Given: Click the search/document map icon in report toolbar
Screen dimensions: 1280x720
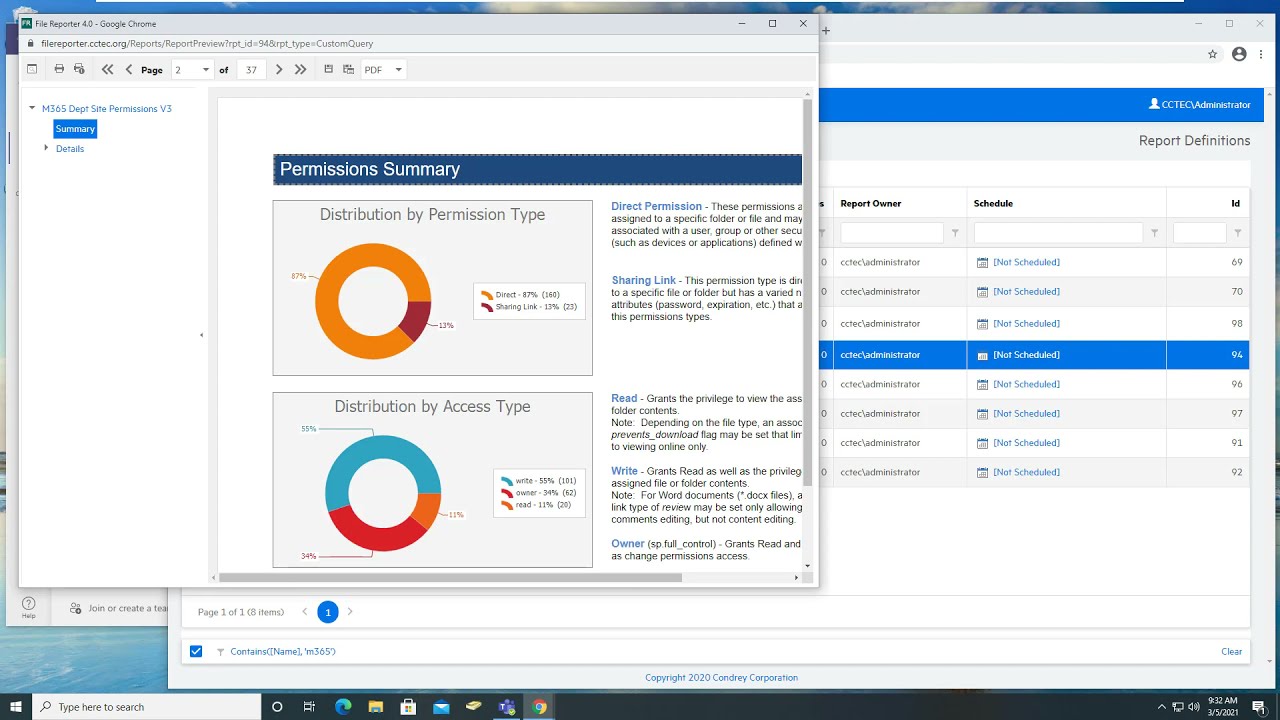Looking at the screenshot, I should 32,69.
